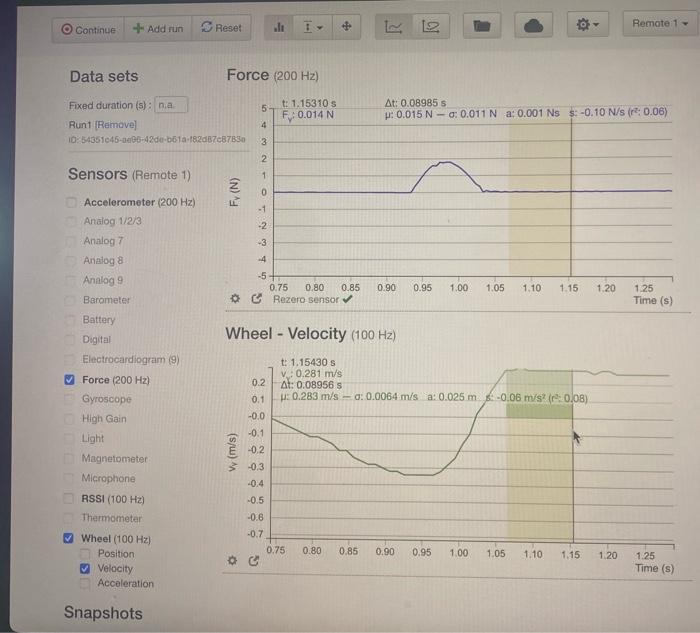Open Wheel Velocity graph settings gear
The image size is (700, 633).
click(x=232, y=560)
